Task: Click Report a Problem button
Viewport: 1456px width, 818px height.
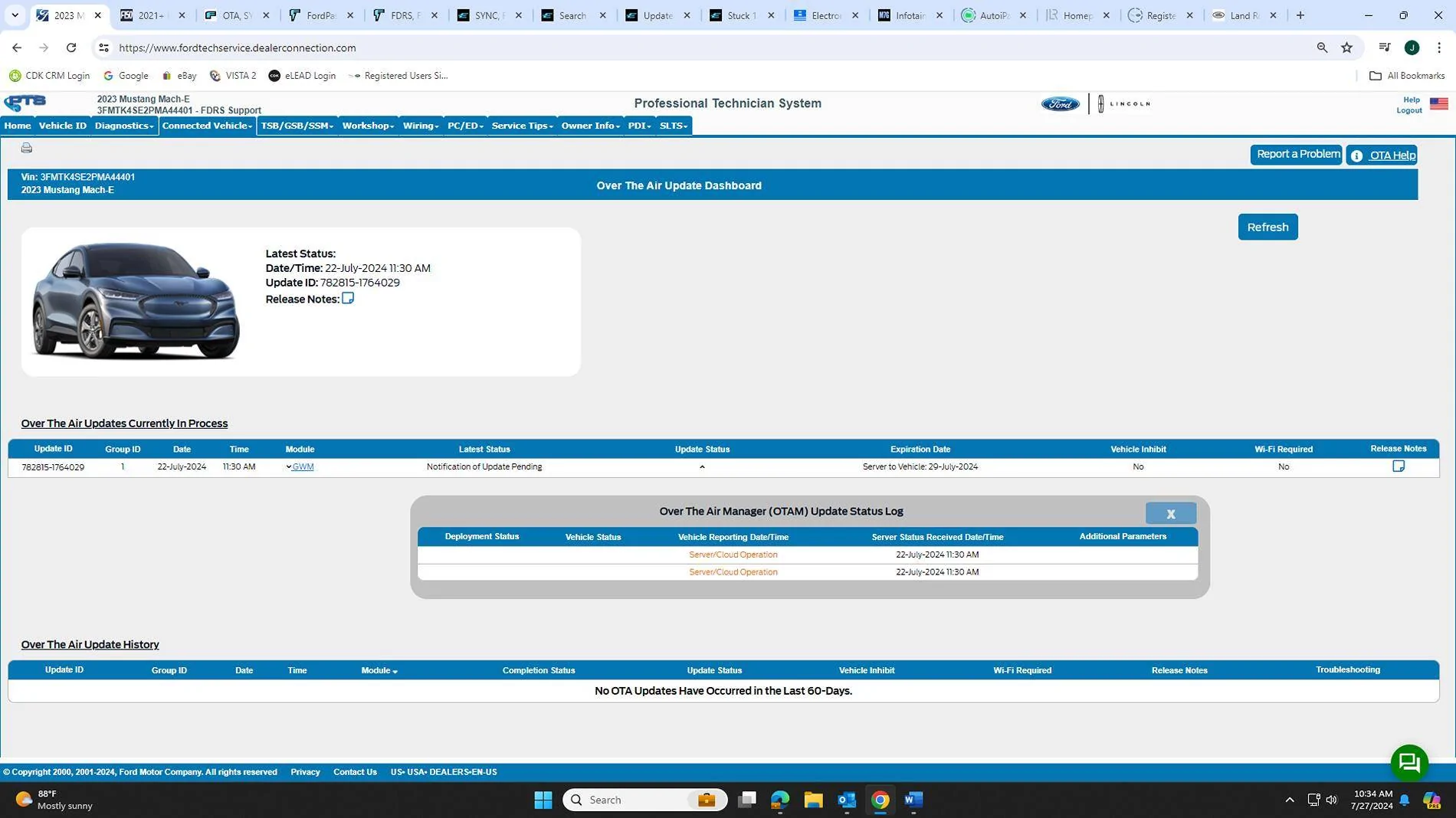Action: point(1297,155)
